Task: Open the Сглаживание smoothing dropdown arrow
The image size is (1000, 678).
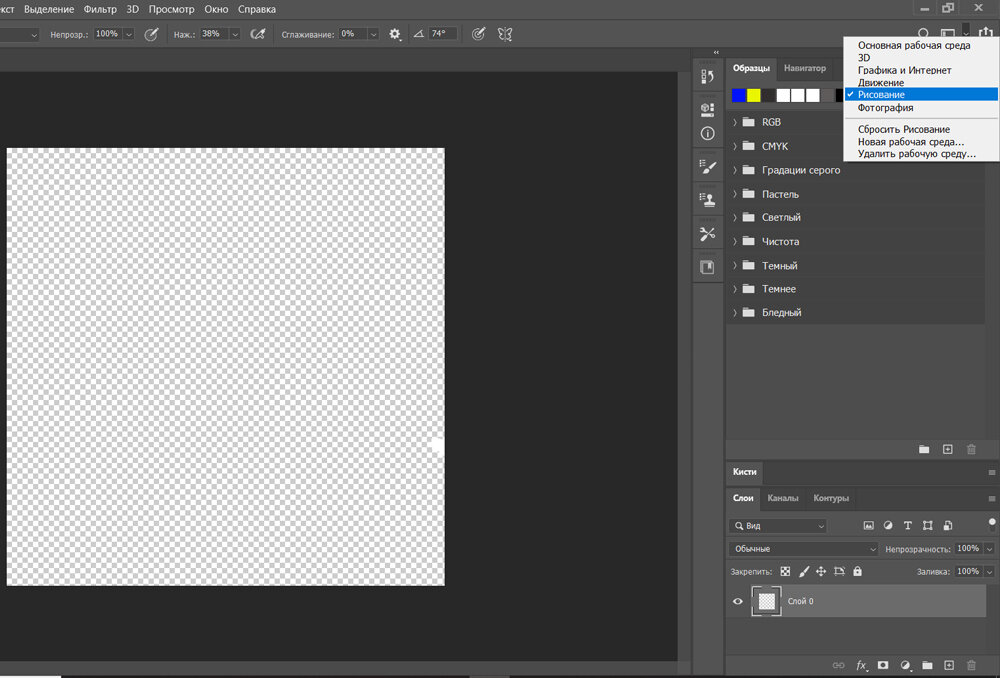Action: (374, 34)
